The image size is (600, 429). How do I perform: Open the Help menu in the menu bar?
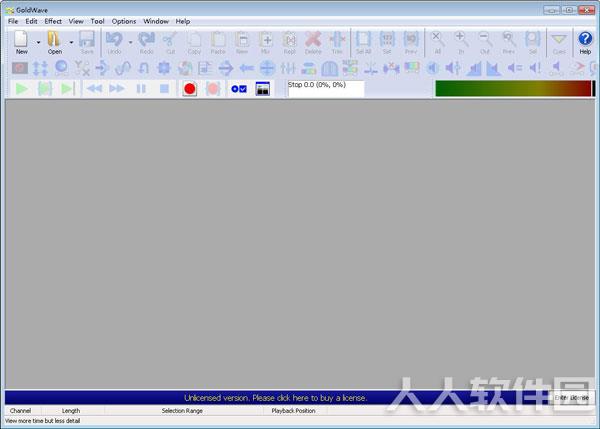[183, 21]
